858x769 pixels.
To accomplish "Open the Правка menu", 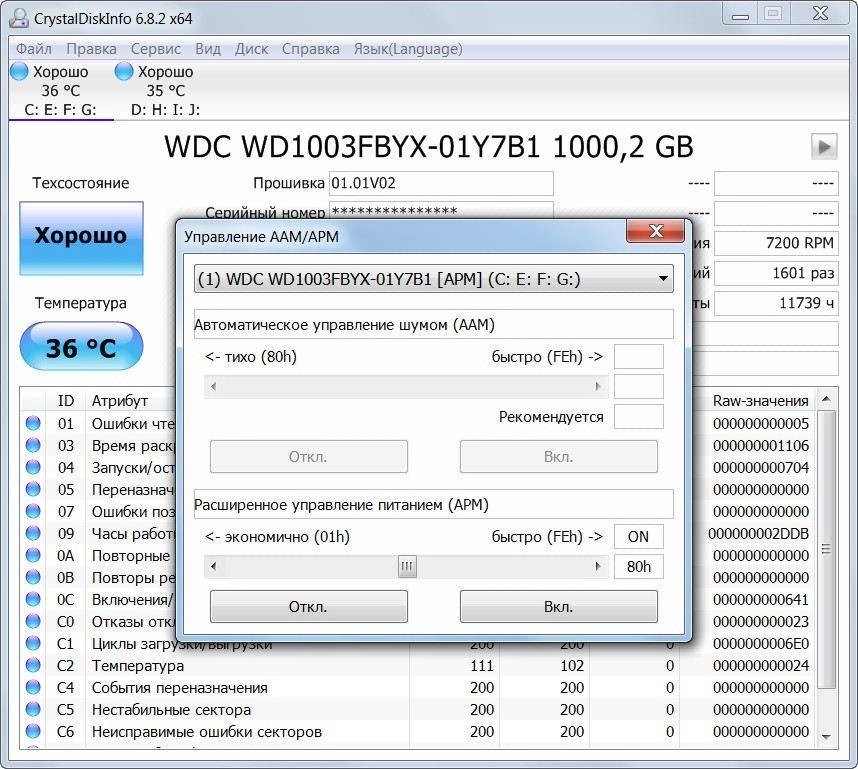I will pos(91,49).
